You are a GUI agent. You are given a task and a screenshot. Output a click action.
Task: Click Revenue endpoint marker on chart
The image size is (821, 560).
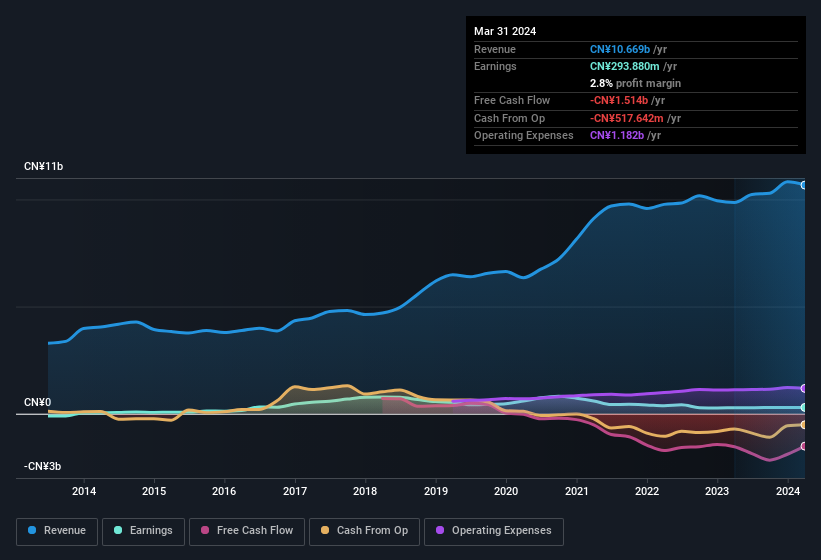(803, 185)
